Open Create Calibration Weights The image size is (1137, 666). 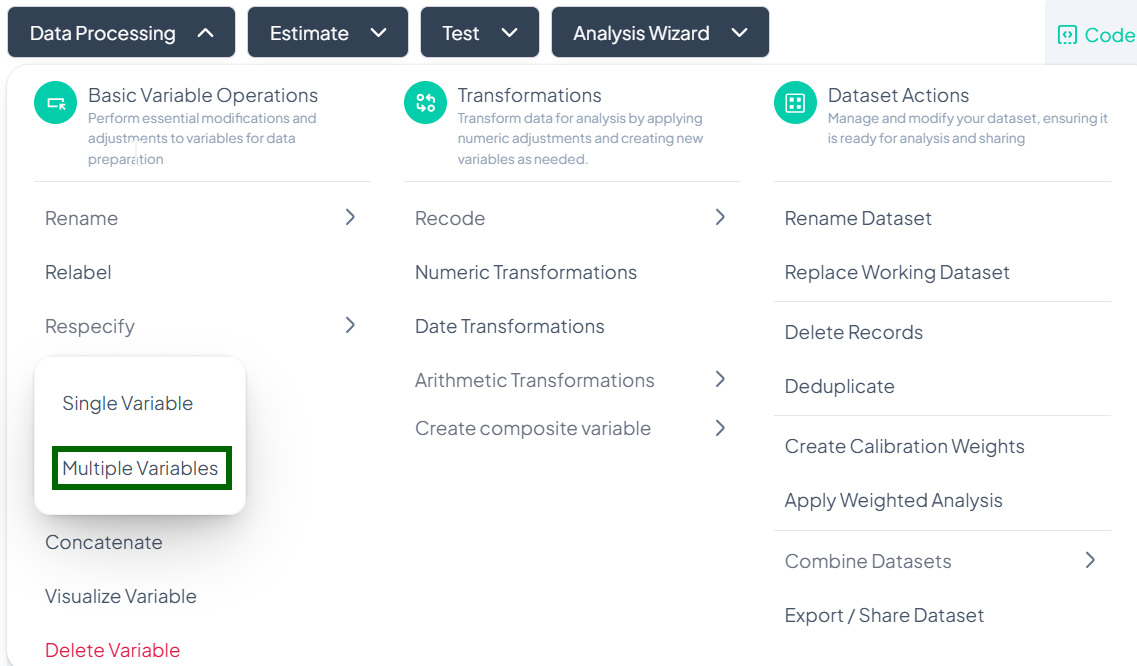point(905,446)
